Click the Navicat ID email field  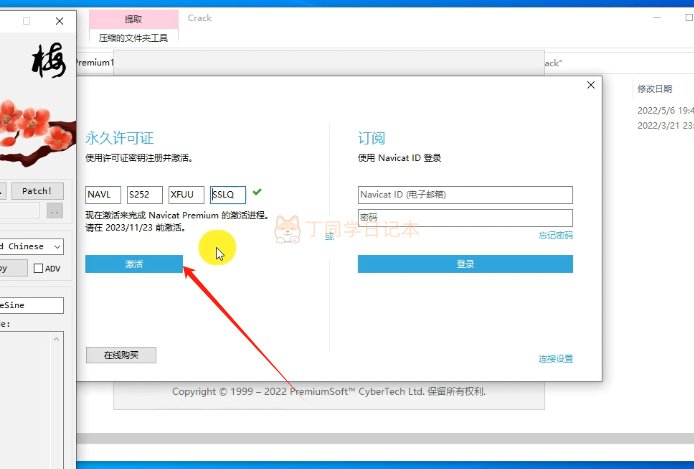point(465,195)
